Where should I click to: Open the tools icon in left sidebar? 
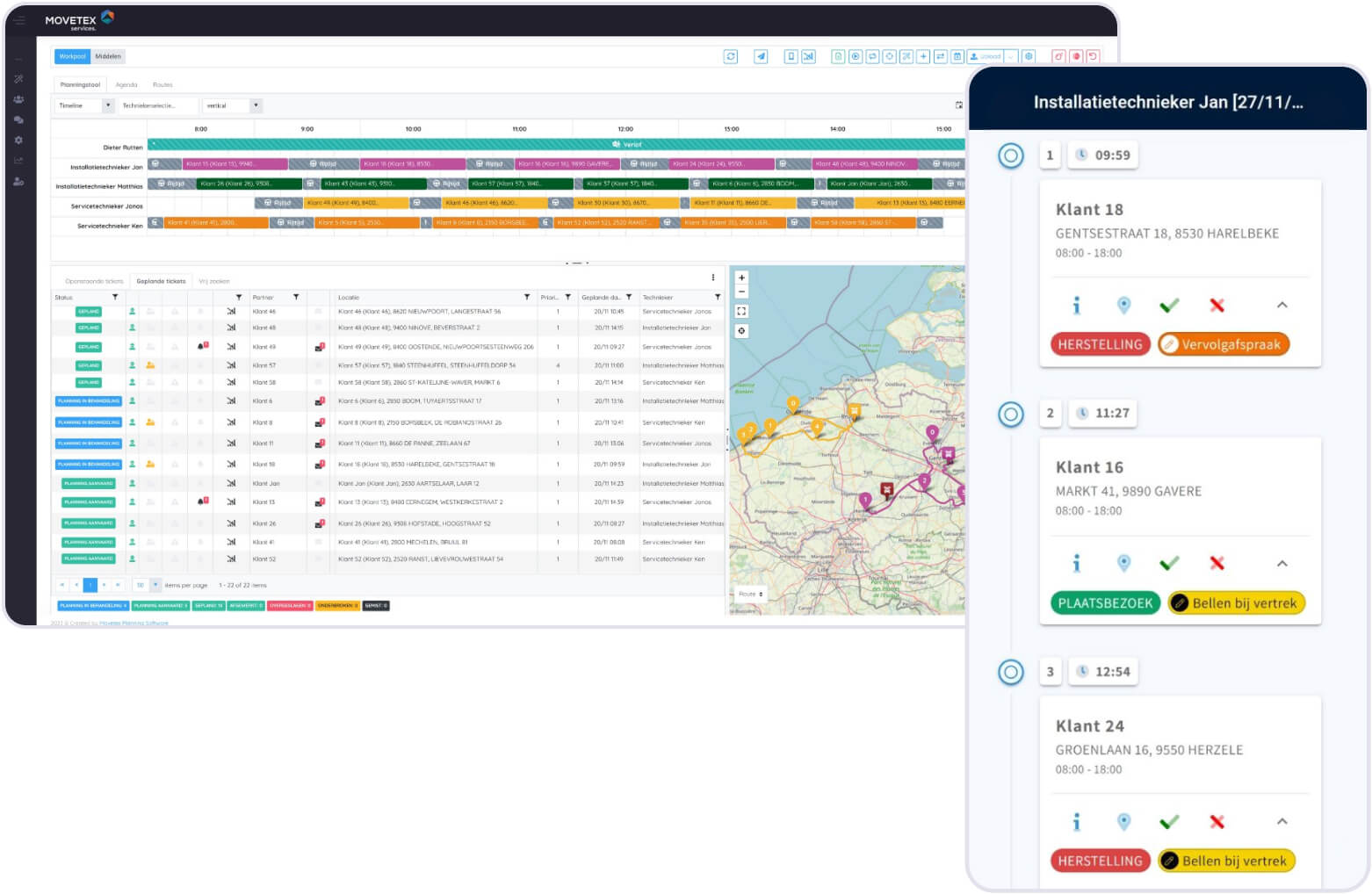[x=18, y=79]
